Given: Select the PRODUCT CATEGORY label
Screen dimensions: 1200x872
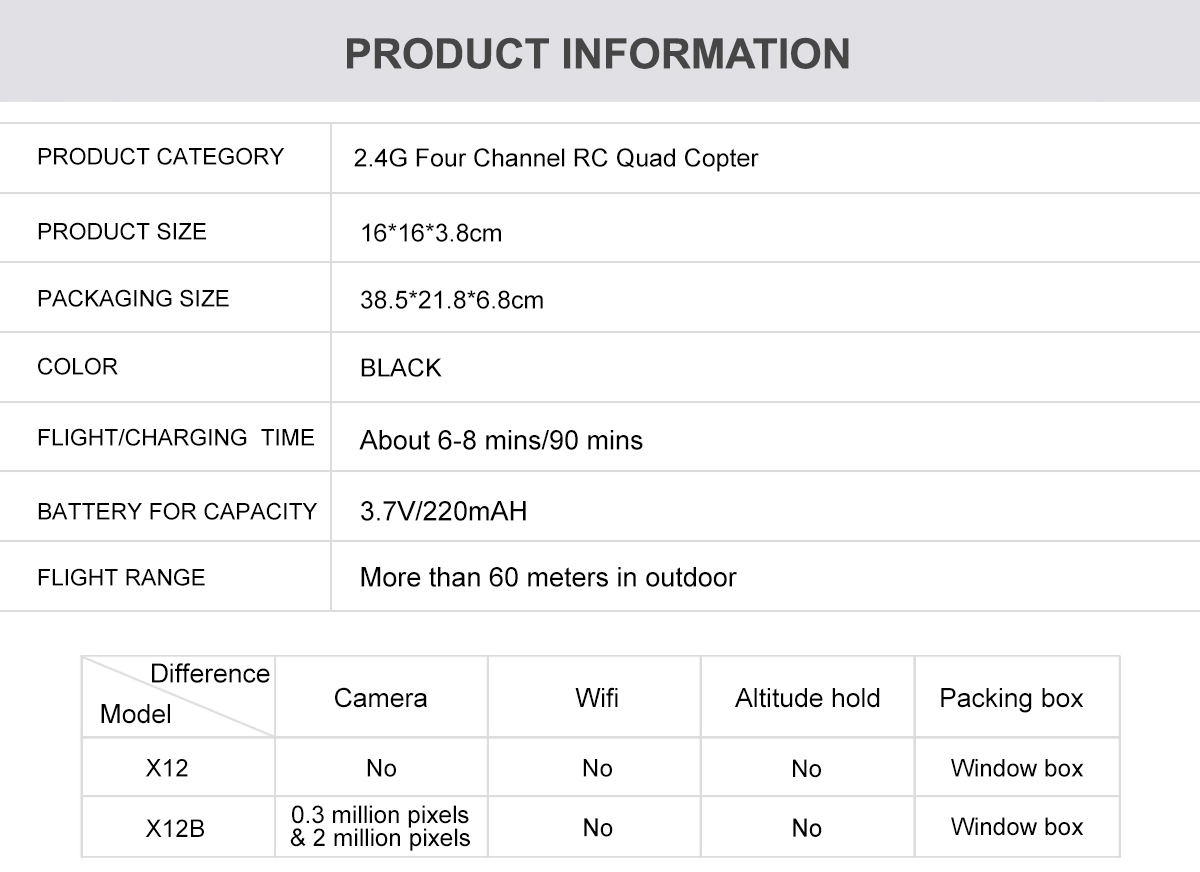Looking at the screenshot, I should point(160,157).
